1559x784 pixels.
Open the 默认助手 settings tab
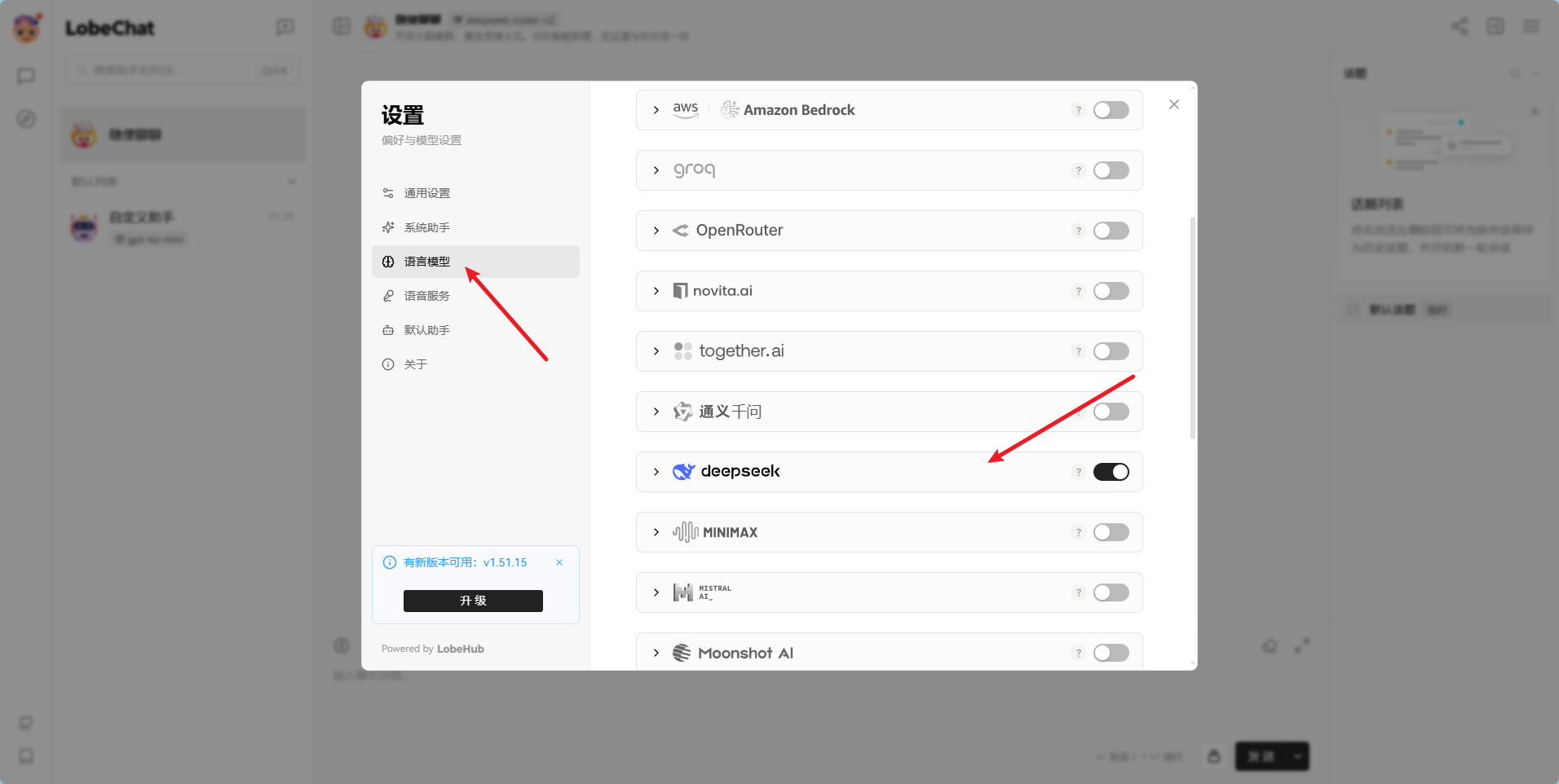(475, 330)
